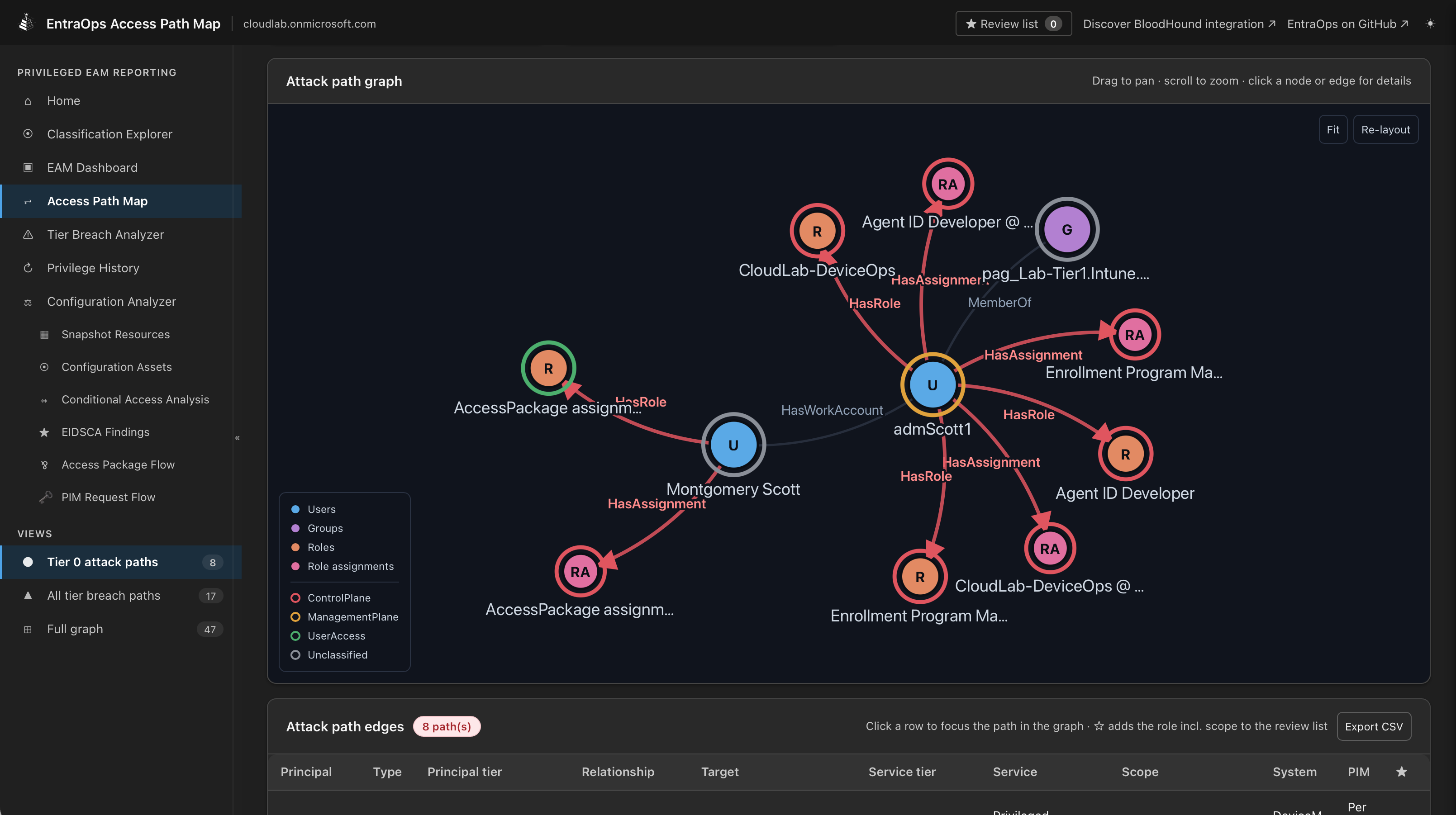Click the HasAssignment edge near Montgomery Scott
1456x815 pixels.
(x=656, y=503)
